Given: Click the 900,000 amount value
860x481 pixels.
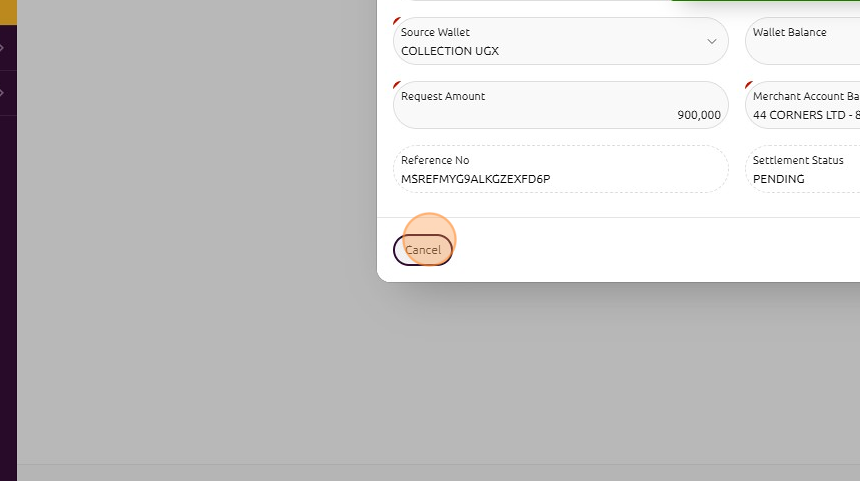Looking at the screenshot, I should [698, 115].
